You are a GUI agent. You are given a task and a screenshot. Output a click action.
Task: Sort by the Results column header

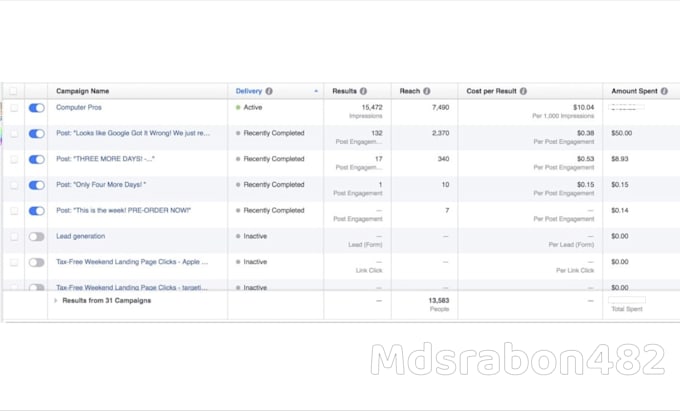point(344,91)
